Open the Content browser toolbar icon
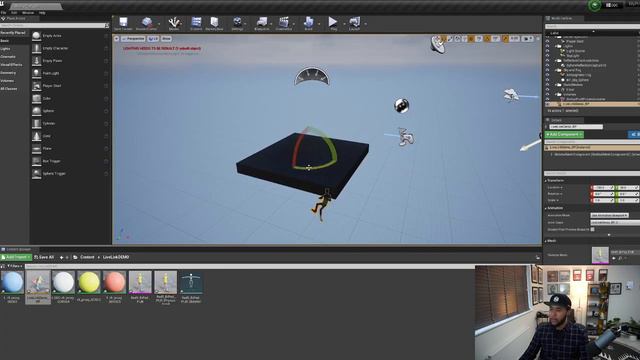Image resolution: width=640 pixels, height=360 pixels. [196, 24]
